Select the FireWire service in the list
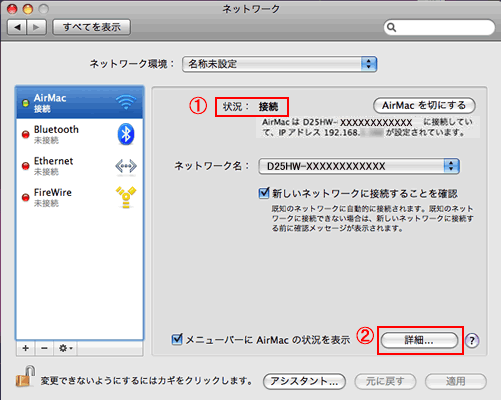Image resolution: width=501 pixels, height=400 pixels. (x=80, y=197)
